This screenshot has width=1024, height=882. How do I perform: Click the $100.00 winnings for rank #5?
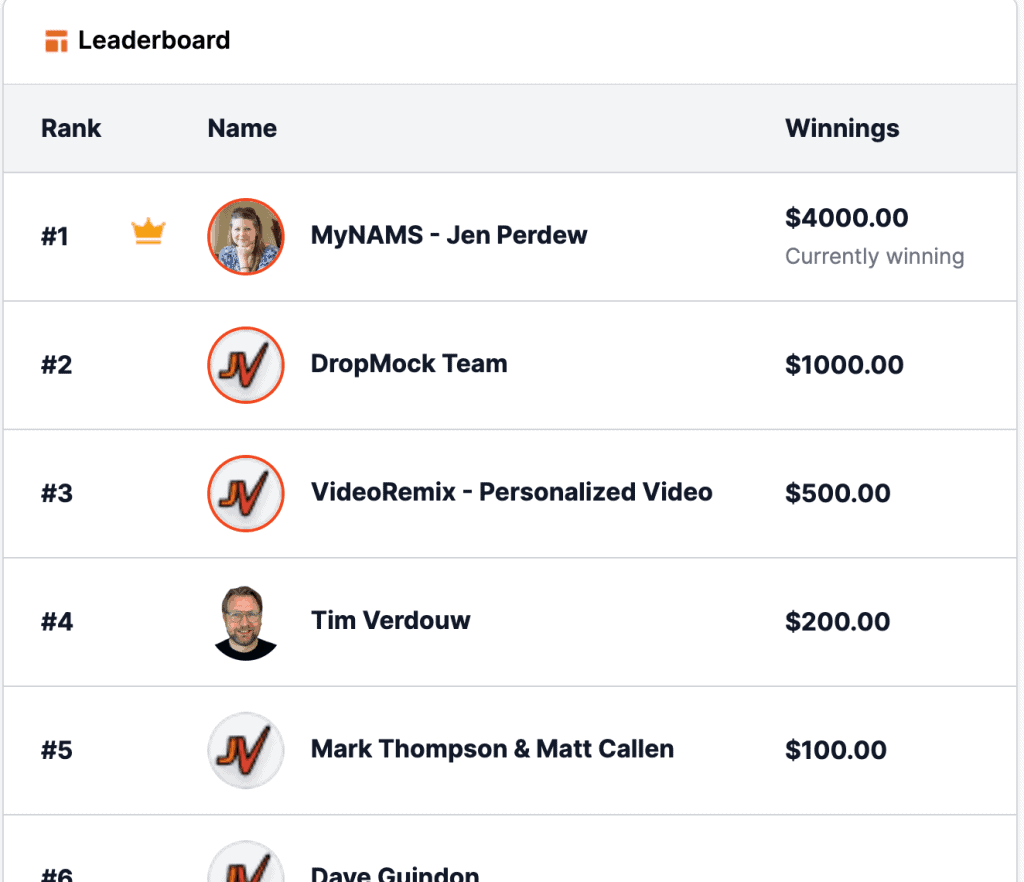pos(837,749)
